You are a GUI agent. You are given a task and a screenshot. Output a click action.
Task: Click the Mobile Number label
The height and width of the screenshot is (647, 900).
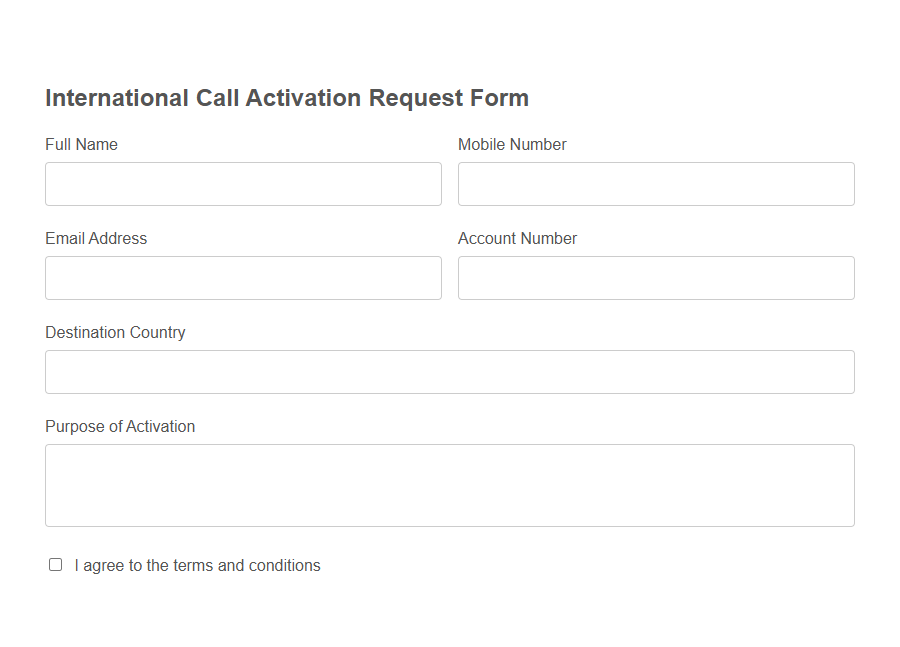click(x=511, y=144)
